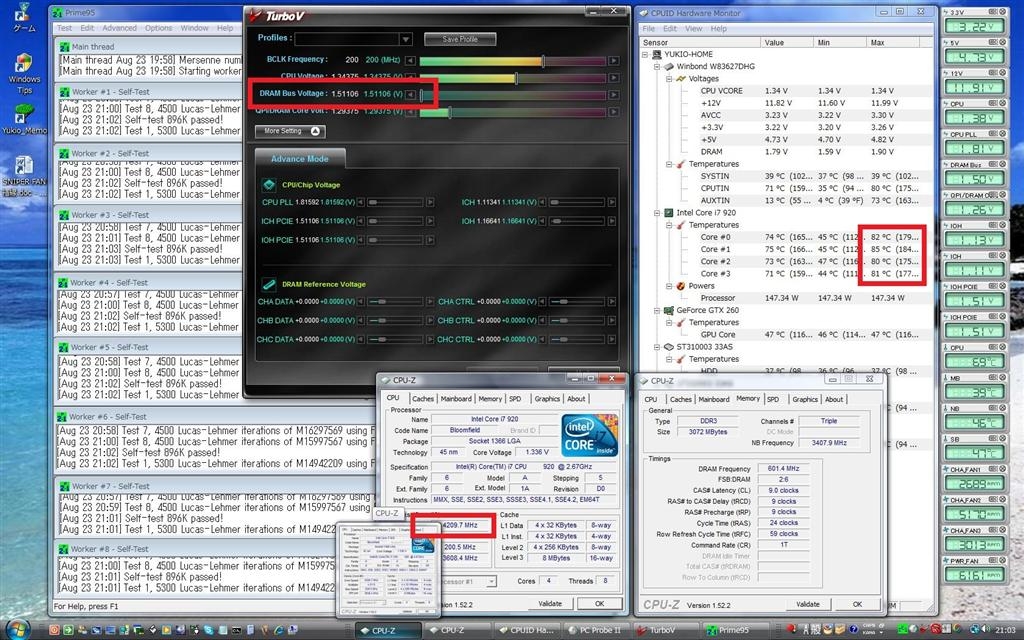
Task: Click the Intel Core i7 logo in CPU-Z
Action: (589, 435)
